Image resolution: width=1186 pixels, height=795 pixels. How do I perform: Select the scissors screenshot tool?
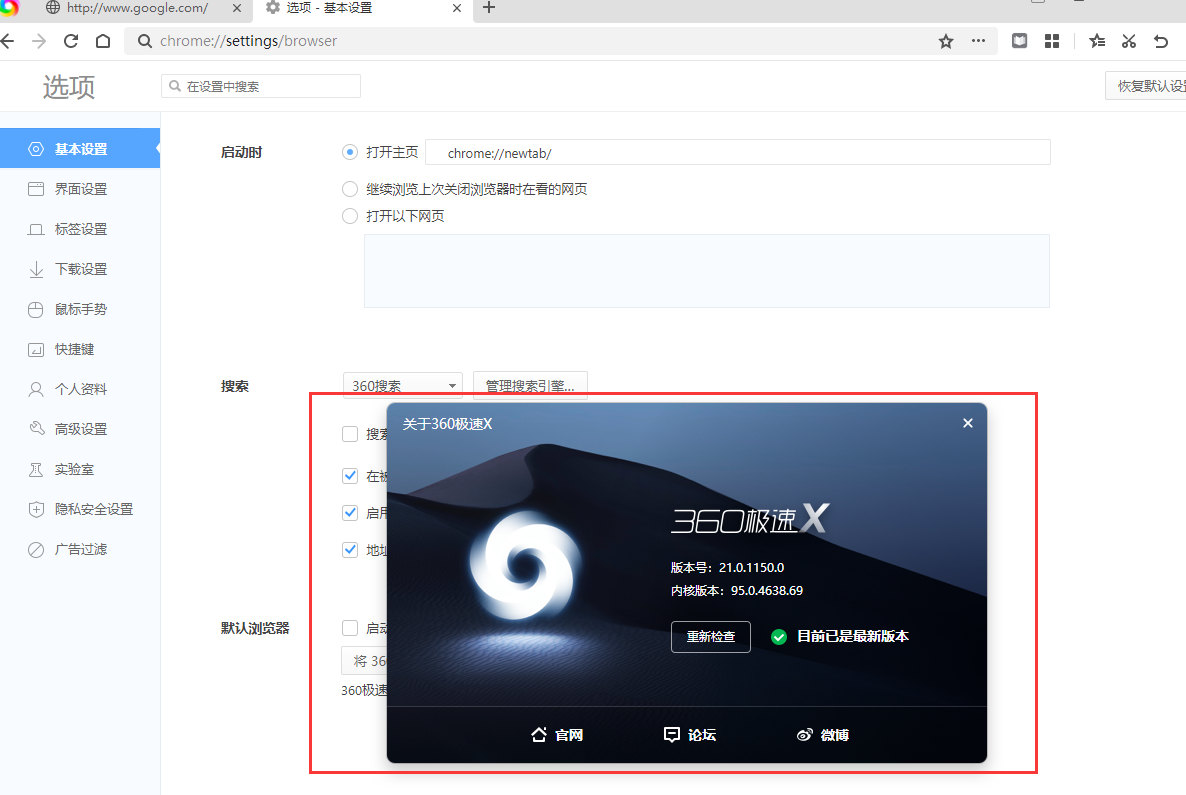[1129, 41]
